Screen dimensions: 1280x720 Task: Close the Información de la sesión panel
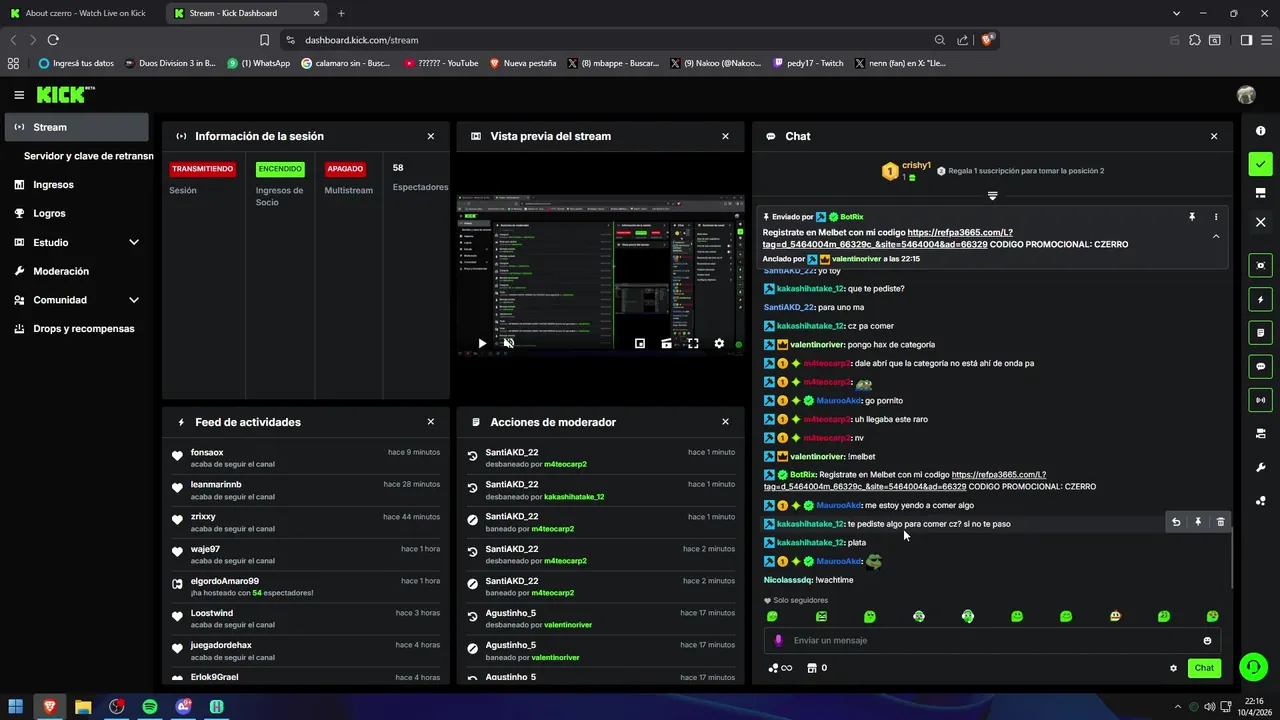[x=431, y=136]
